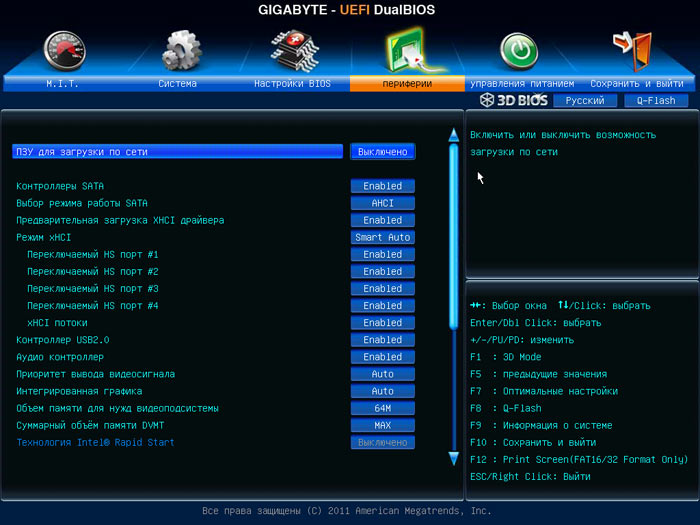This screenshot has width=700, height=525.
Task: Open SATA mode AHCI value selector
Action: click(383, 203)
